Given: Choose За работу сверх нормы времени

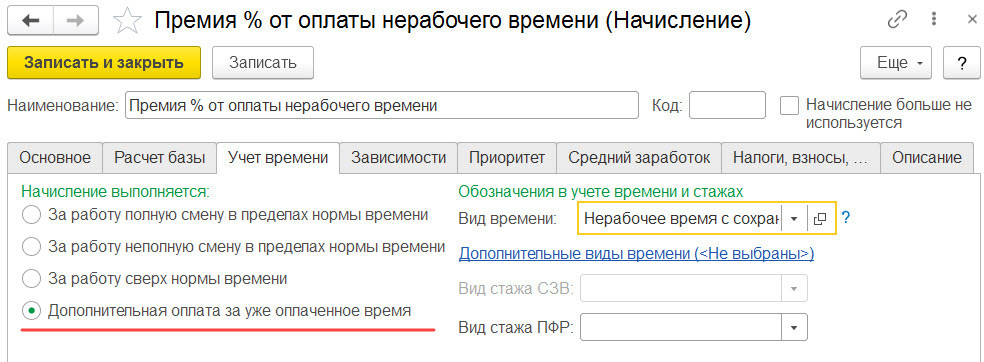Looking at the screenshot, I should point(31,279).
